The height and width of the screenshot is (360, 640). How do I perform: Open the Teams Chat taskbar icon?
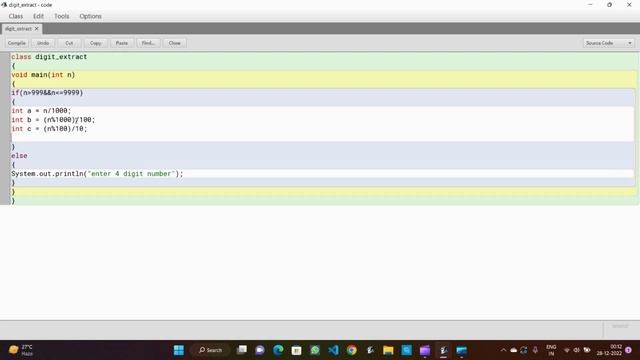pyautogui.click(x=260, y=350)
